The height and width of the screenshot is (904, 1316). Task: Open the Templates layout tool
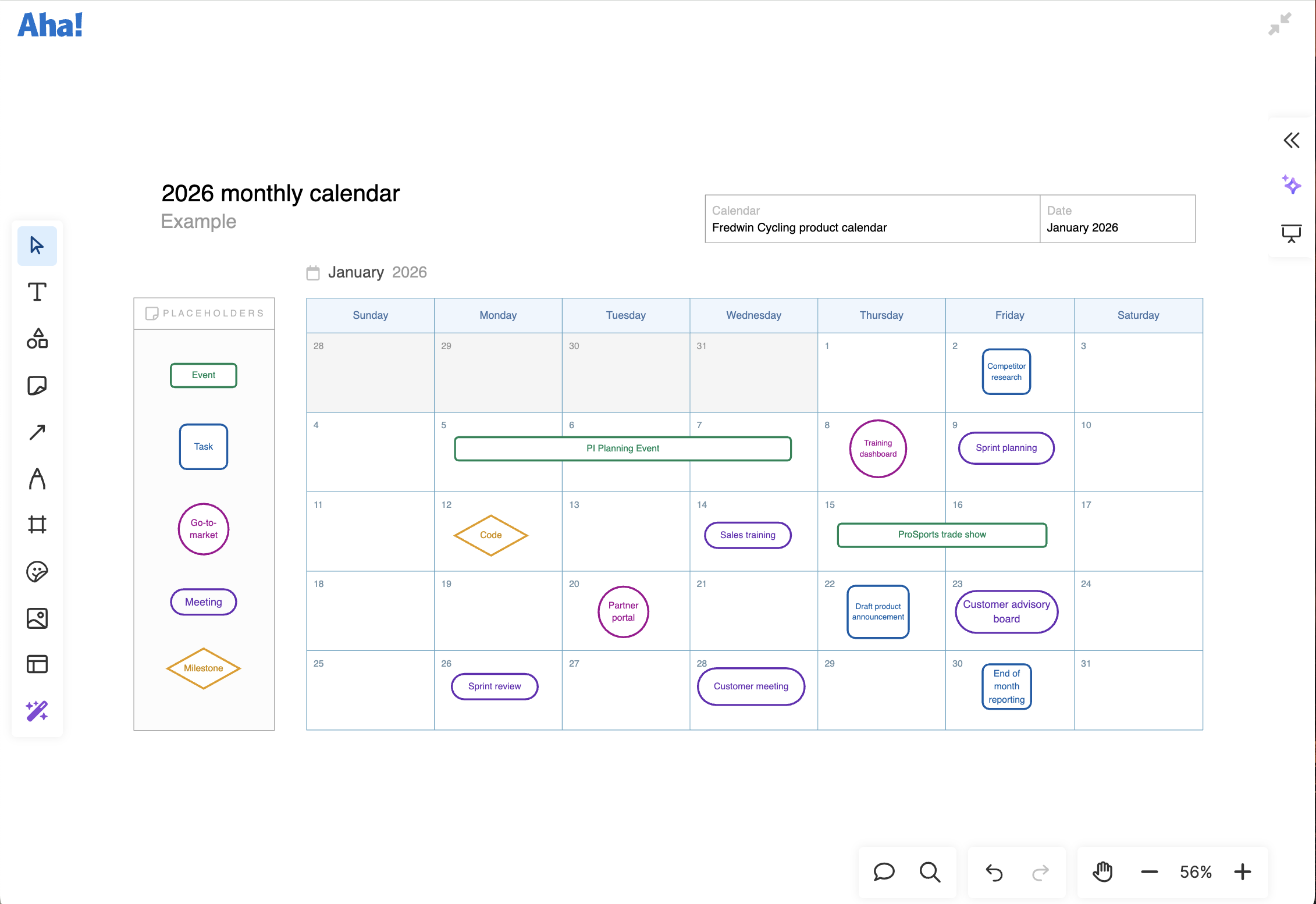37,664
